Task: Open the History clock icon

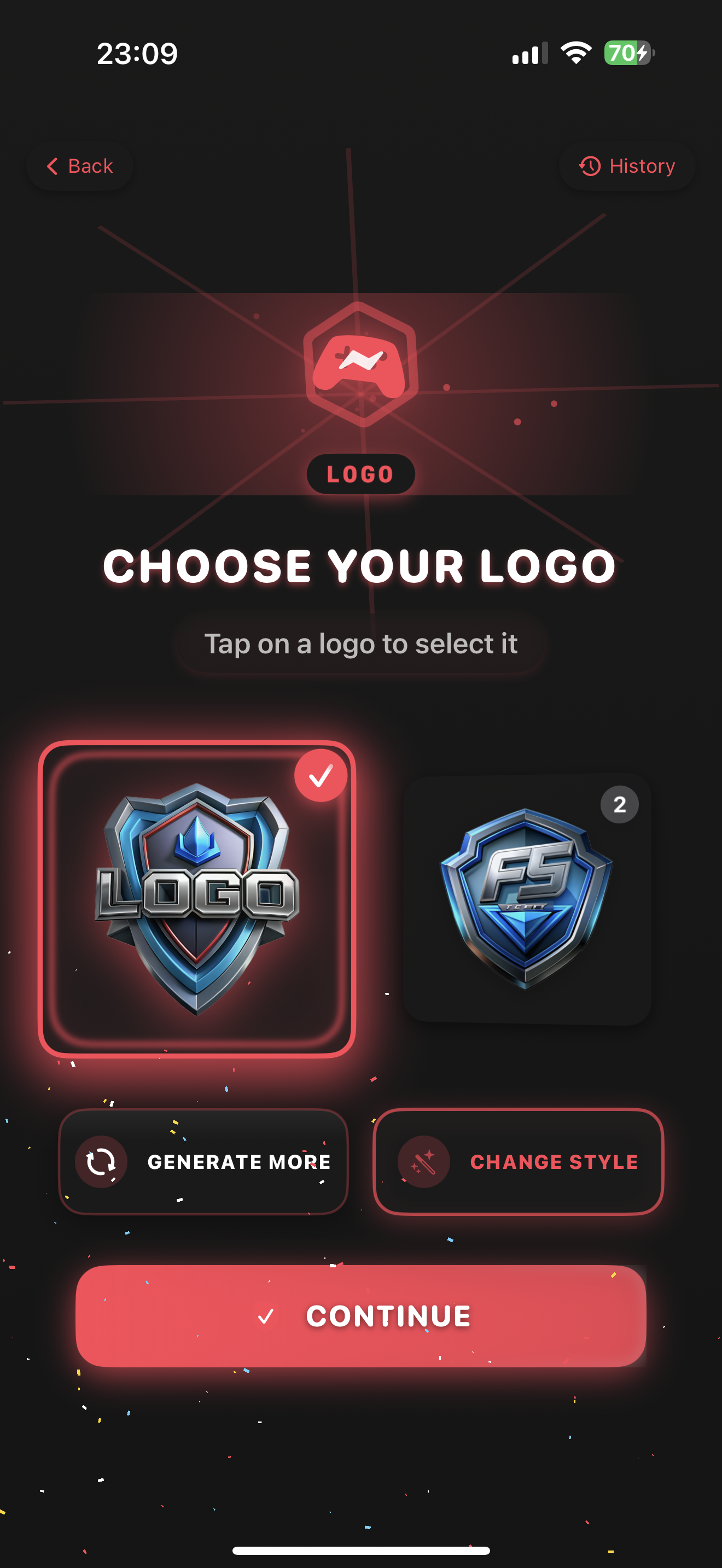Action: [x=589, y=166]
